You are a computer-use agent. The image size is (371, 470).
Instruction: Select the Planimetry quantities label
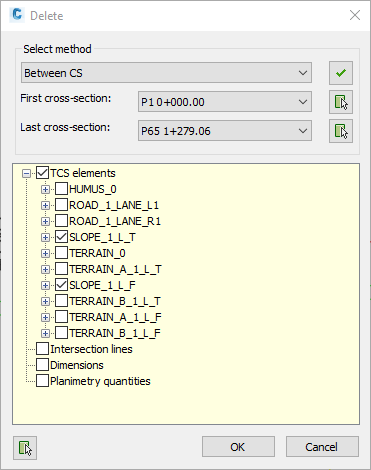click(x=100, y=381)
